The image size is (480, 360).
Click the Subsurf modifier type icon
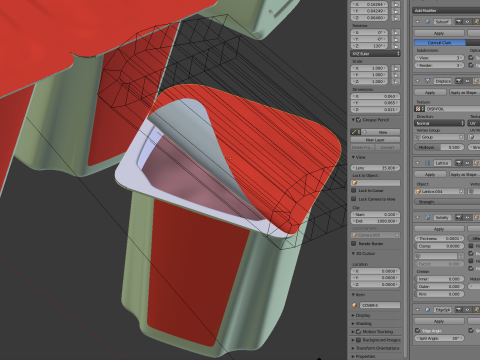pyautogui.click(x=428, y=22)
